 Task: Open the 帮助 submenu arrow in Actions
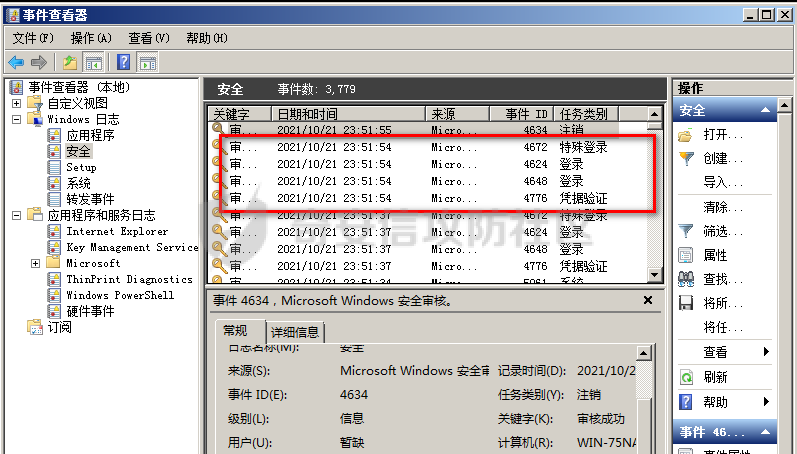[766, 402]
